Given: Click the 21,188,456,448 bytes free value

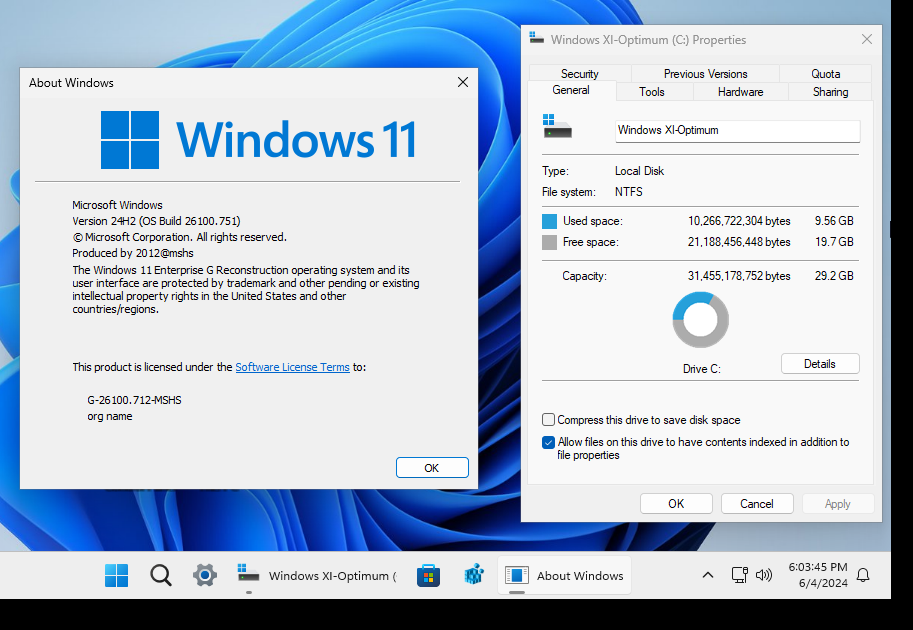Looking at the screenshot, I should coord(739,242).
